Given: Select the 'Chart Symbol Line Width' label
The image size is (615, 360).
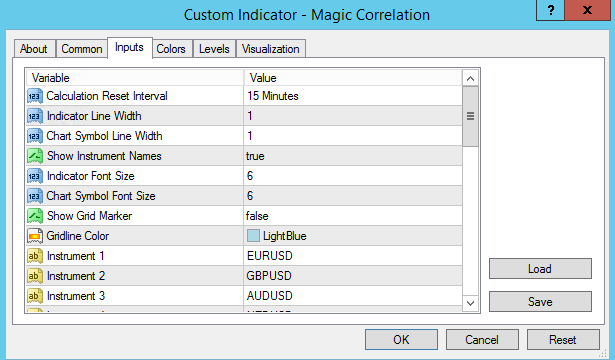Looking at the screenshot, I should (104, 136).
